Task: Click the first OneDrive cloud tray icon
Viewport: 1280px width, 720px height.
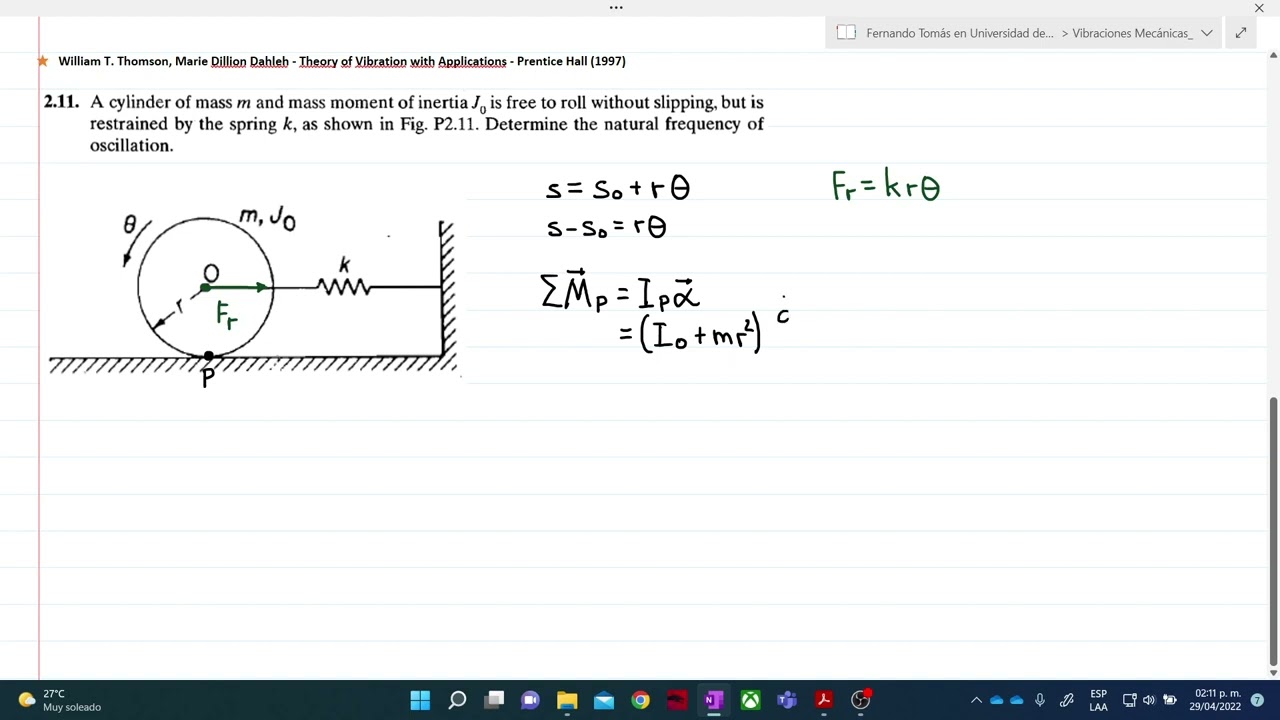Action: [x=996, y=700]
